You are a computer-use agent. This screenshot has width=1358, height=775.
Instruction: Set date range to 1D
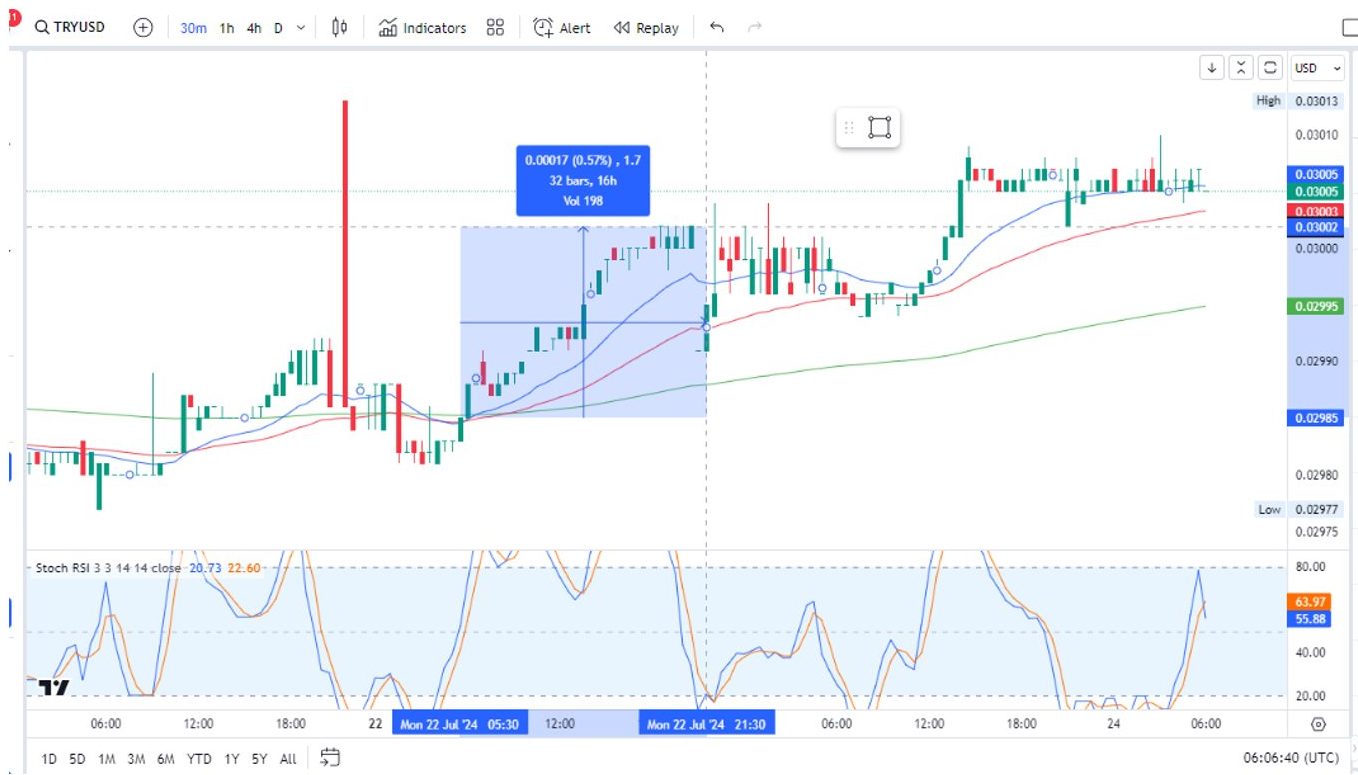(48, 759)
